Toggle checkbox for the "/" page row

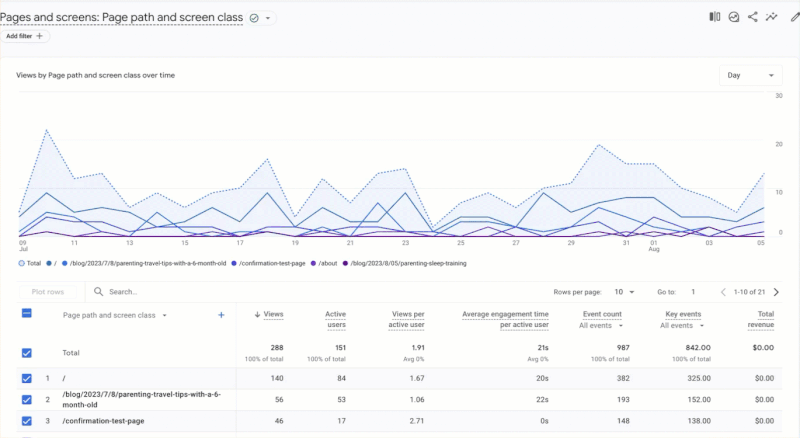pyautogui.click(x=27, y=378)
